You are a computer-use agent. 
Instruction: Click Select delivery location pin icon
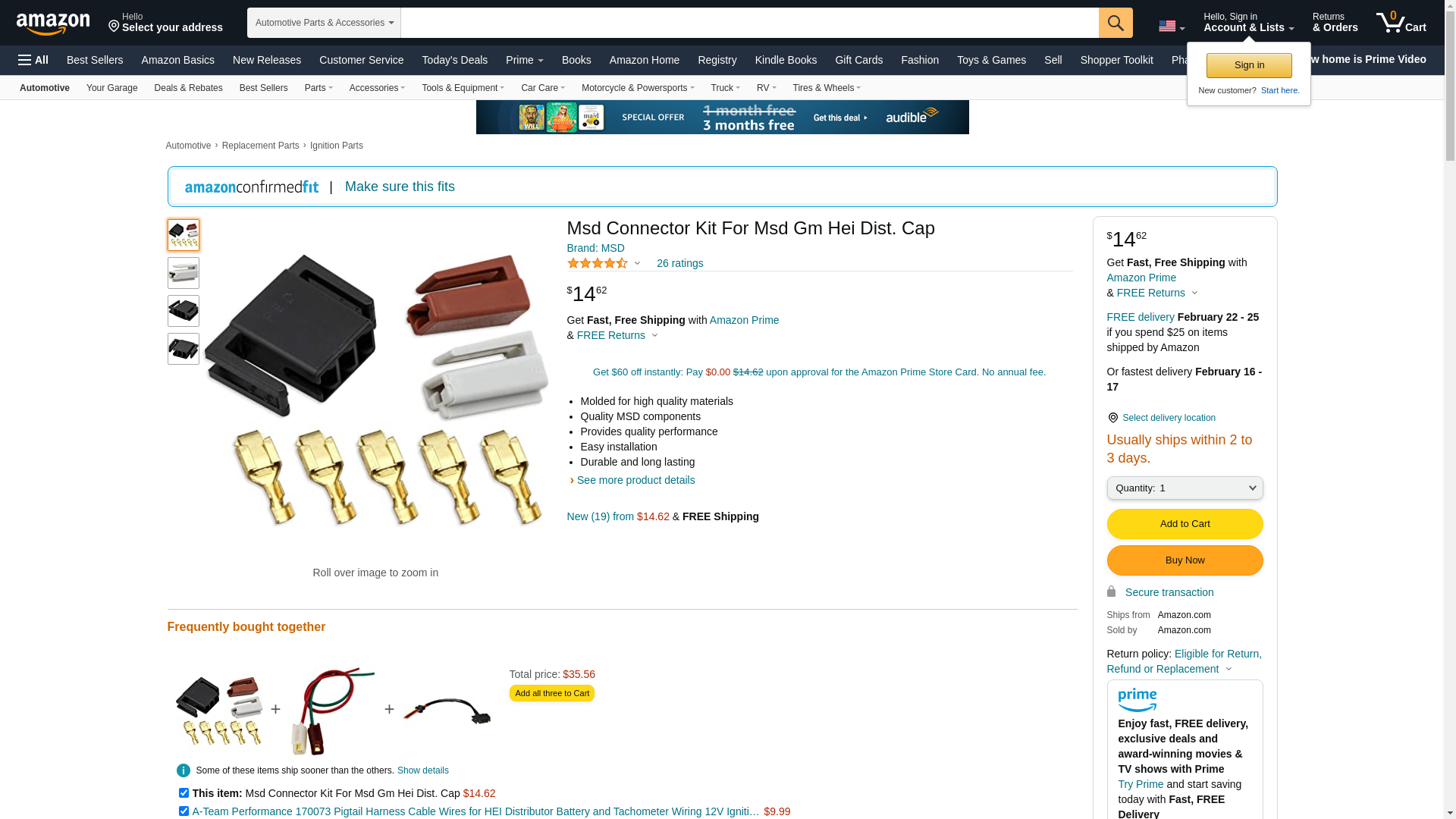click(1112, 418)
